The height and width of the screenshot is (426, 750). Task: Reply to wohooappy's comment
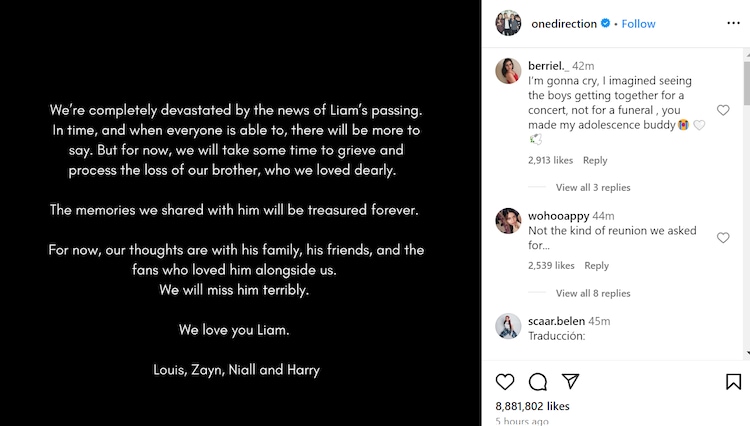click(596, 266)
